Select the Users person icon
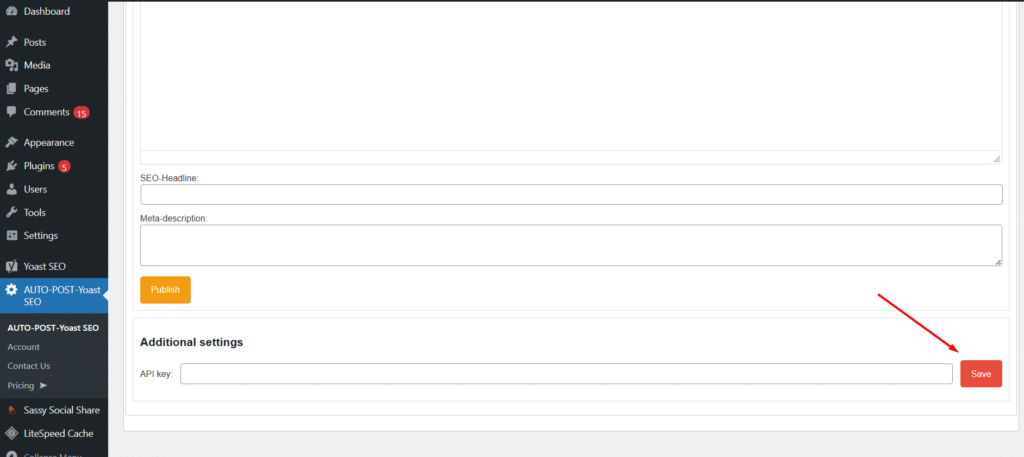Viewport: 1024px width, 457px height. pyautogui.click(x=11, y=189)
